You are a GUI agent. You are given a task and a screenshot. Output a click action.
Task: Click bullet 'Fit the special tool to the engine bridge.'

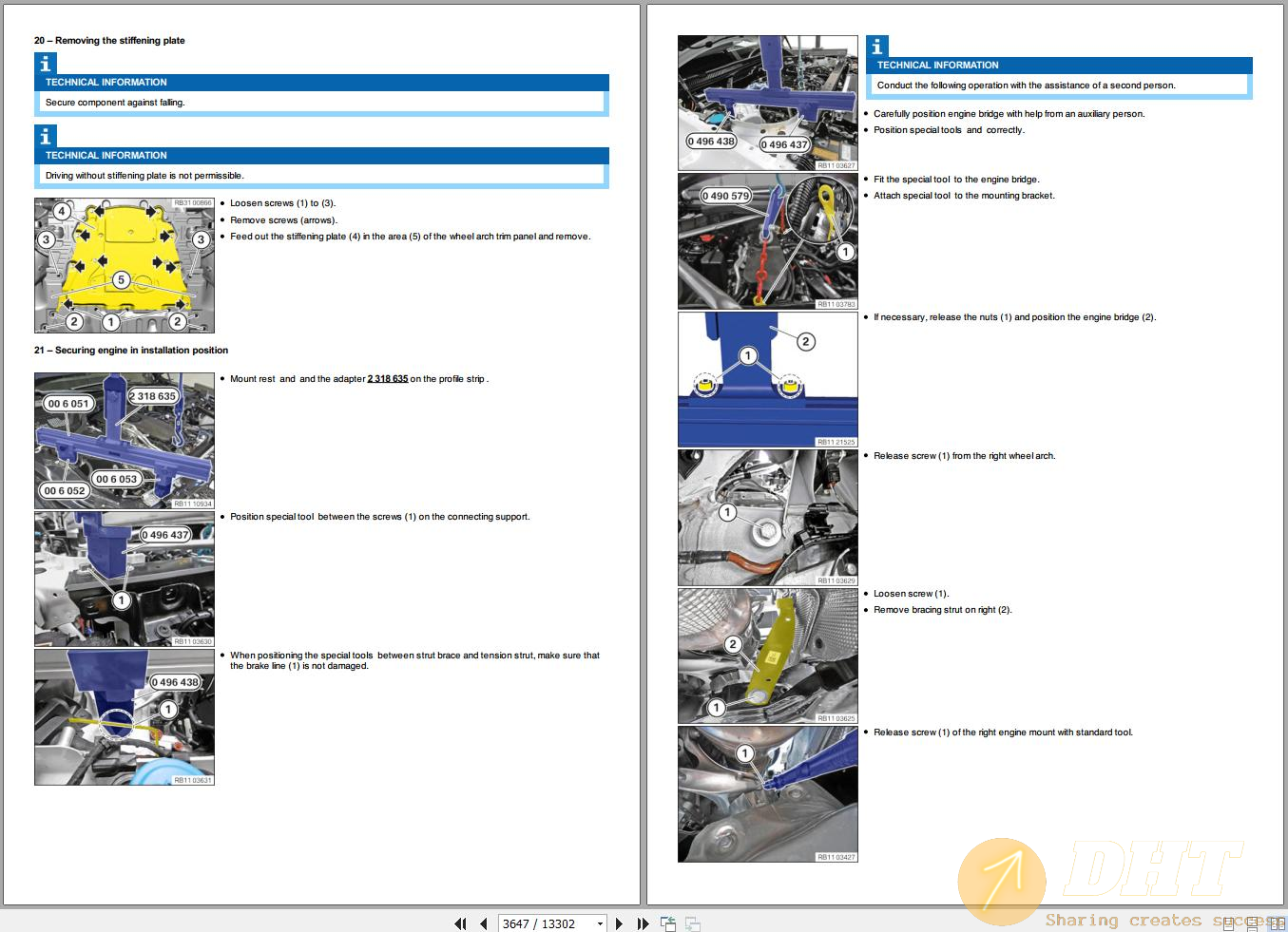956,180
